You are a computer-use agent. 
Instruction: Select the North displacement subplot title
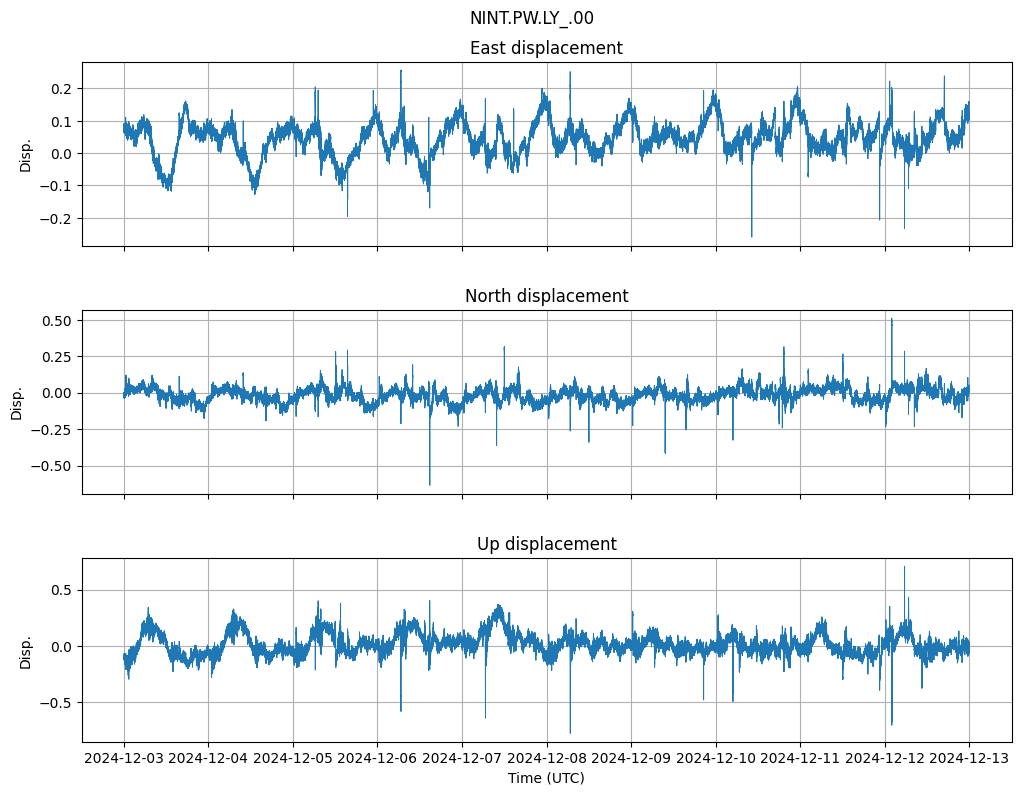pos(546,296)
